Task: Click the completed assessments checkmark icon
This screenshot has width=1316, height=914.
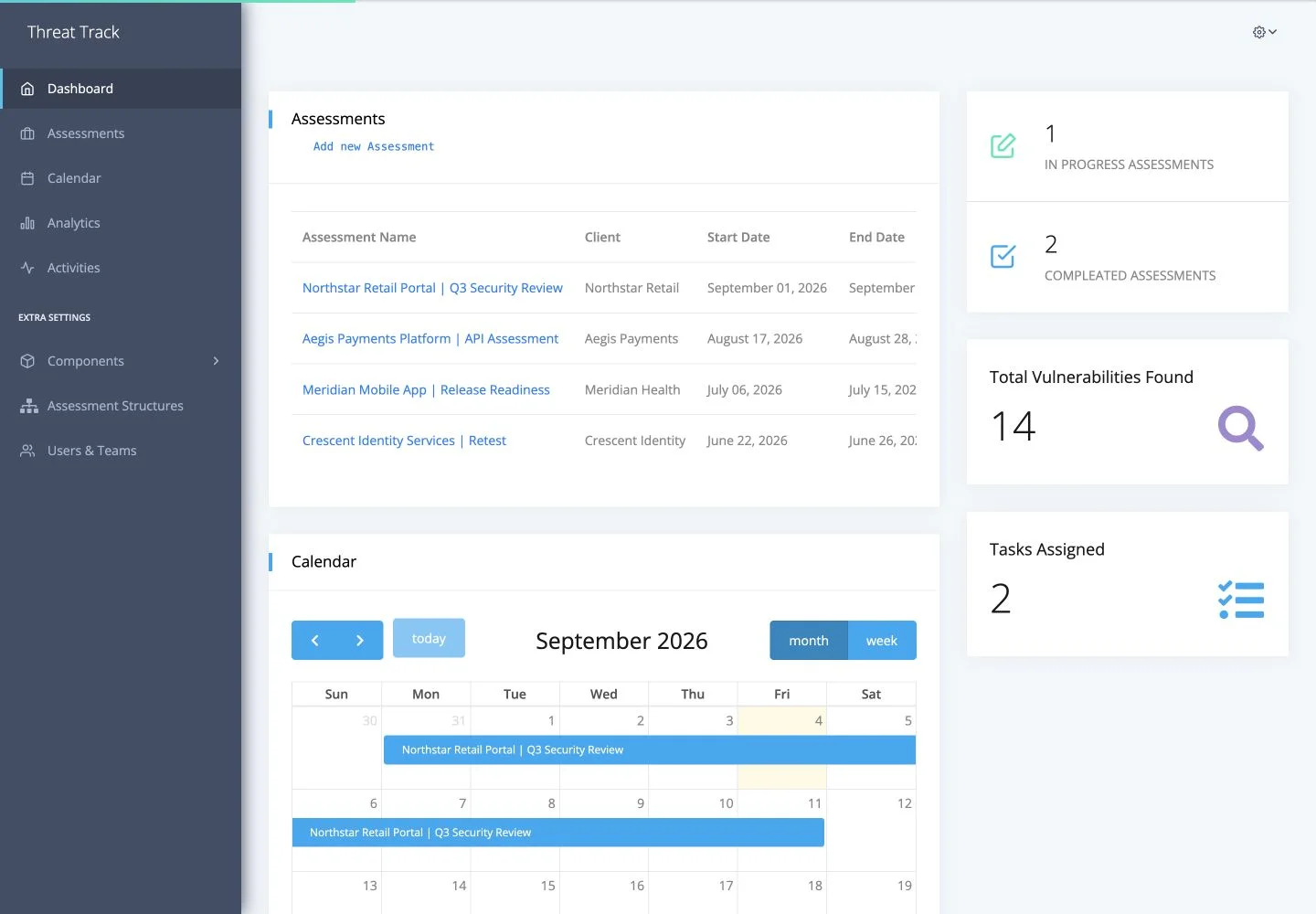Action: click(x=1003, y=256)
